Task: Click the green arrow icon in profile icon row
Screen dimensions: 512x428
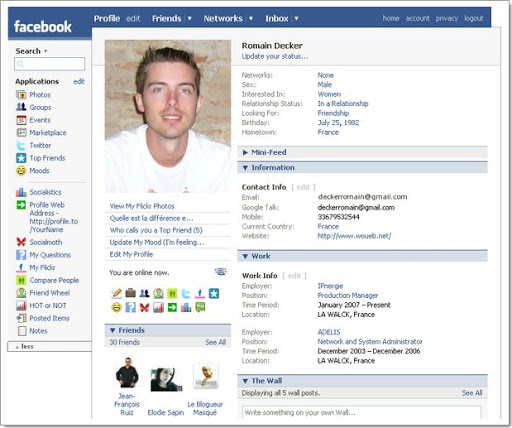Action: pos(172,307)
